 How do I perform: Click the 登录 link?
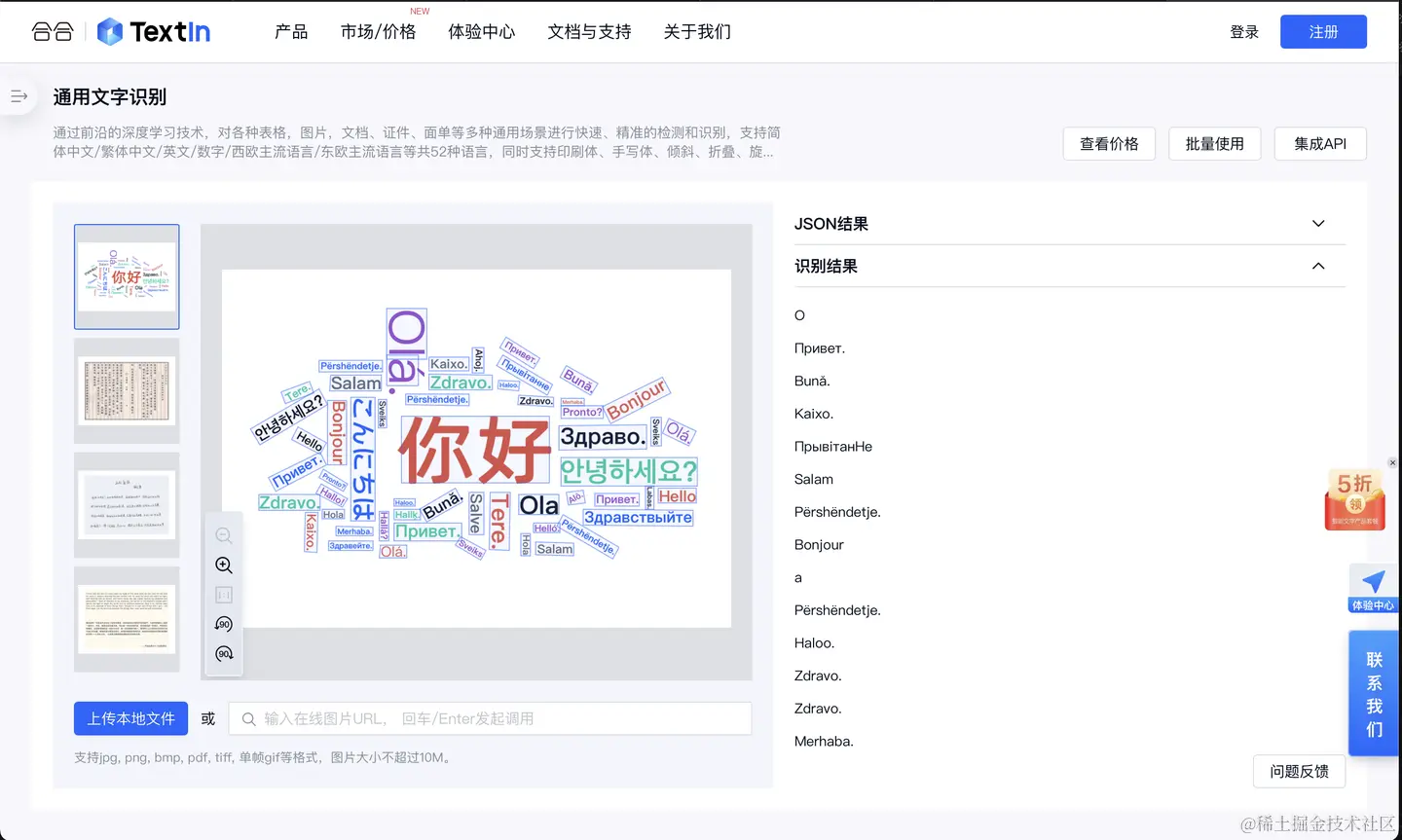coord(1244,32)
